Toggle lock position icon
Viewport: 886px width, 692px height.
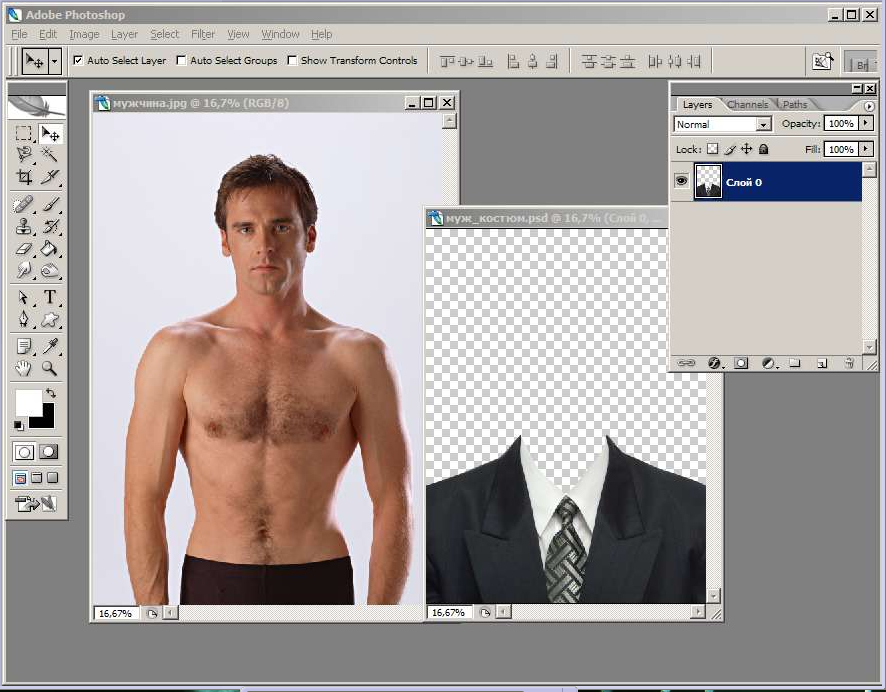[746, 149]
